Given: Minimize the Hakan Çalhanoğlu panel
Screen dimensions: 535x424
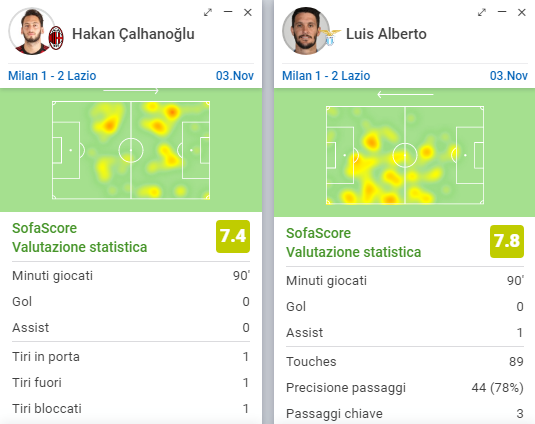Looking at the screenshot, I should click(228, 12).
